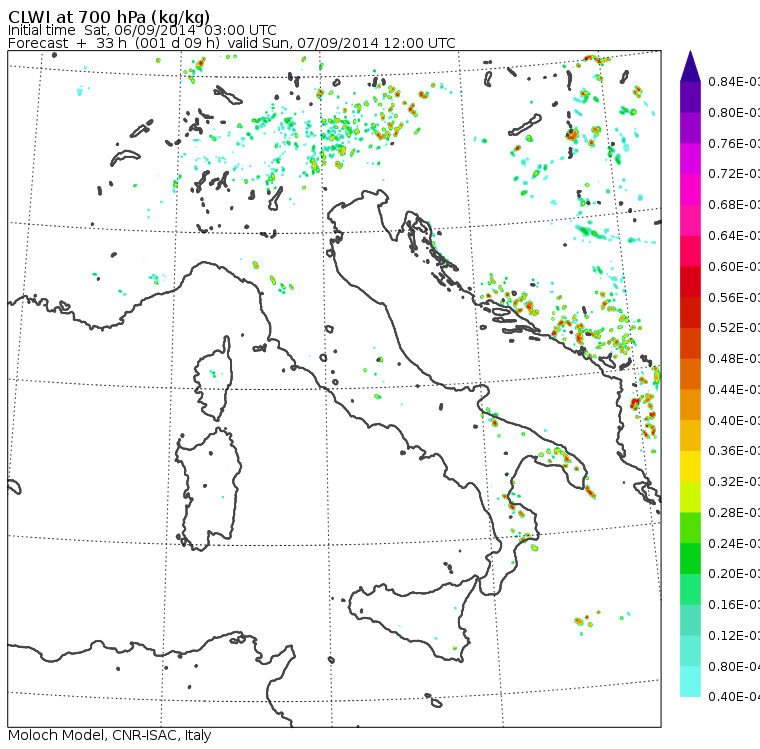This screenshot has width=760, height=749.
Task: Pick the pink-magenta swatch between 0.68E-03 and 0.72E-03
Action: [690, 190]
